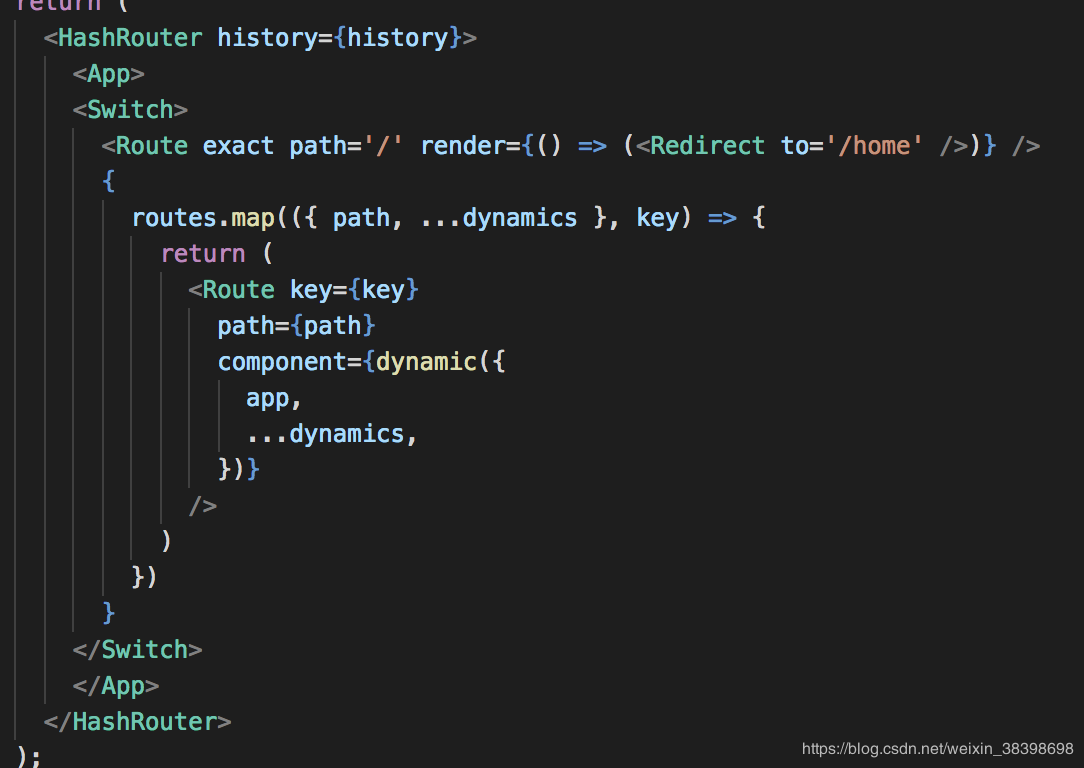Click the })} closing line
The image size is (1084, 768).
pyautogui.click(x=239, y=469)
